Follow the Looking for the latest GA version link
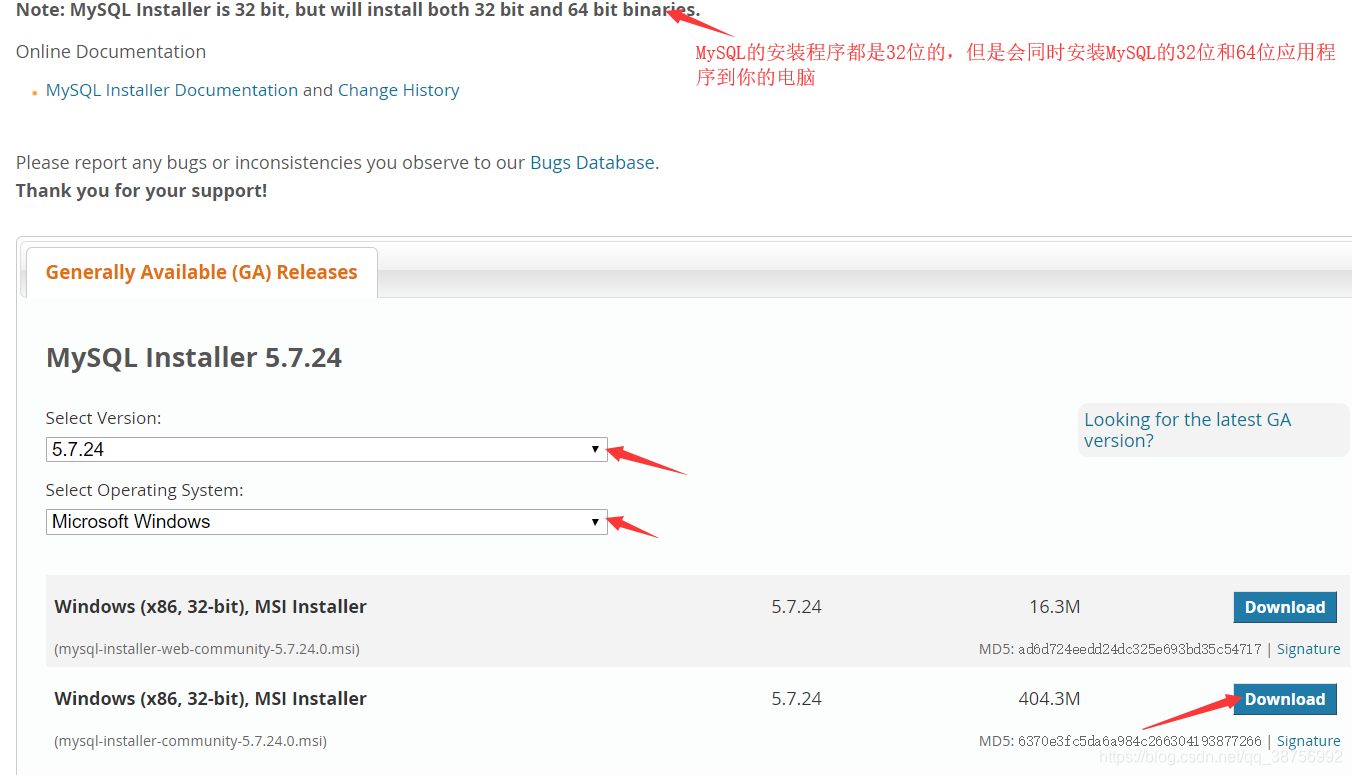Screen dimensions: 1352x775 click(x=1187, y=430)
